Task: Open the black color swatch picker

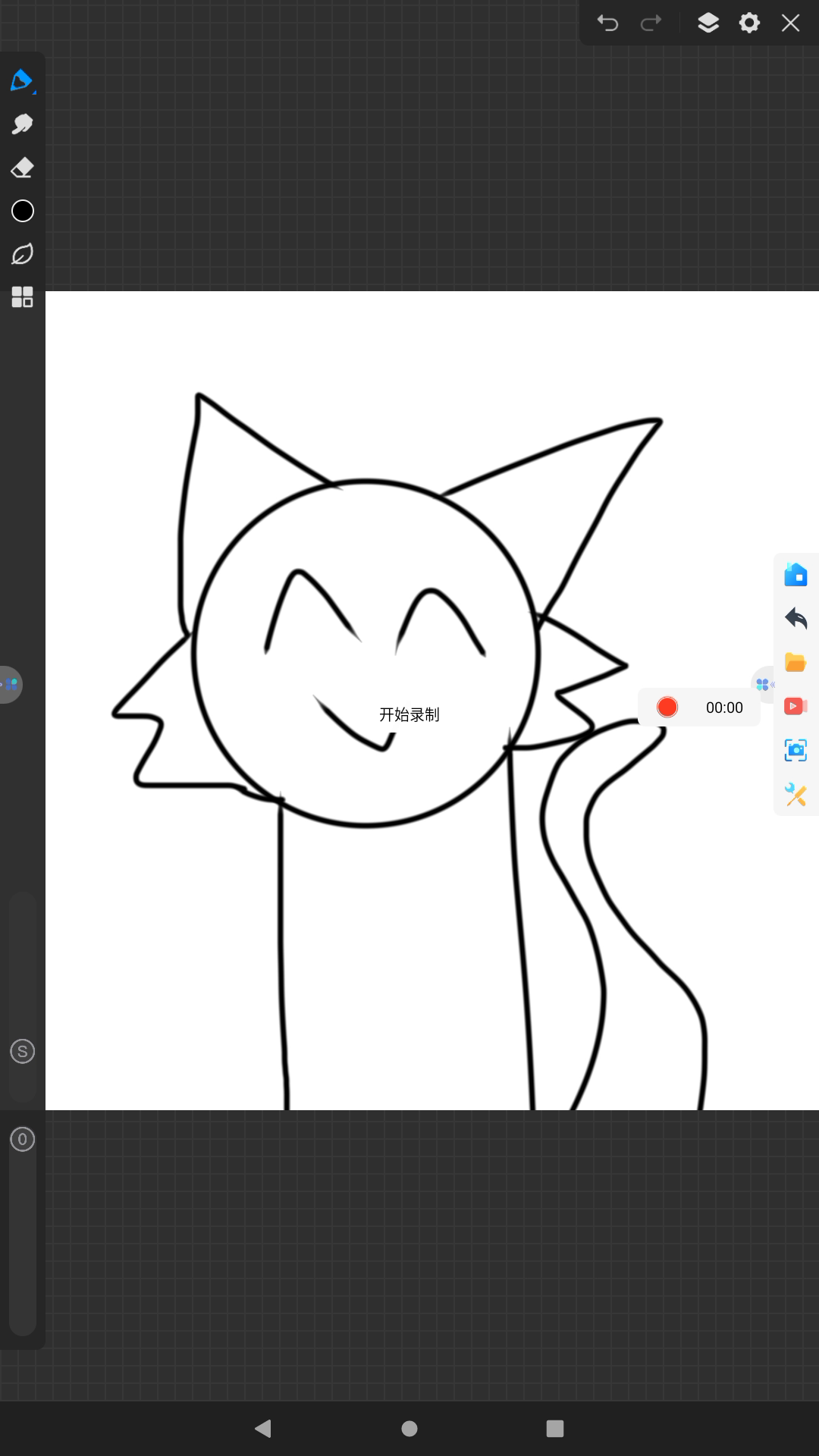Action: [23, 211]
